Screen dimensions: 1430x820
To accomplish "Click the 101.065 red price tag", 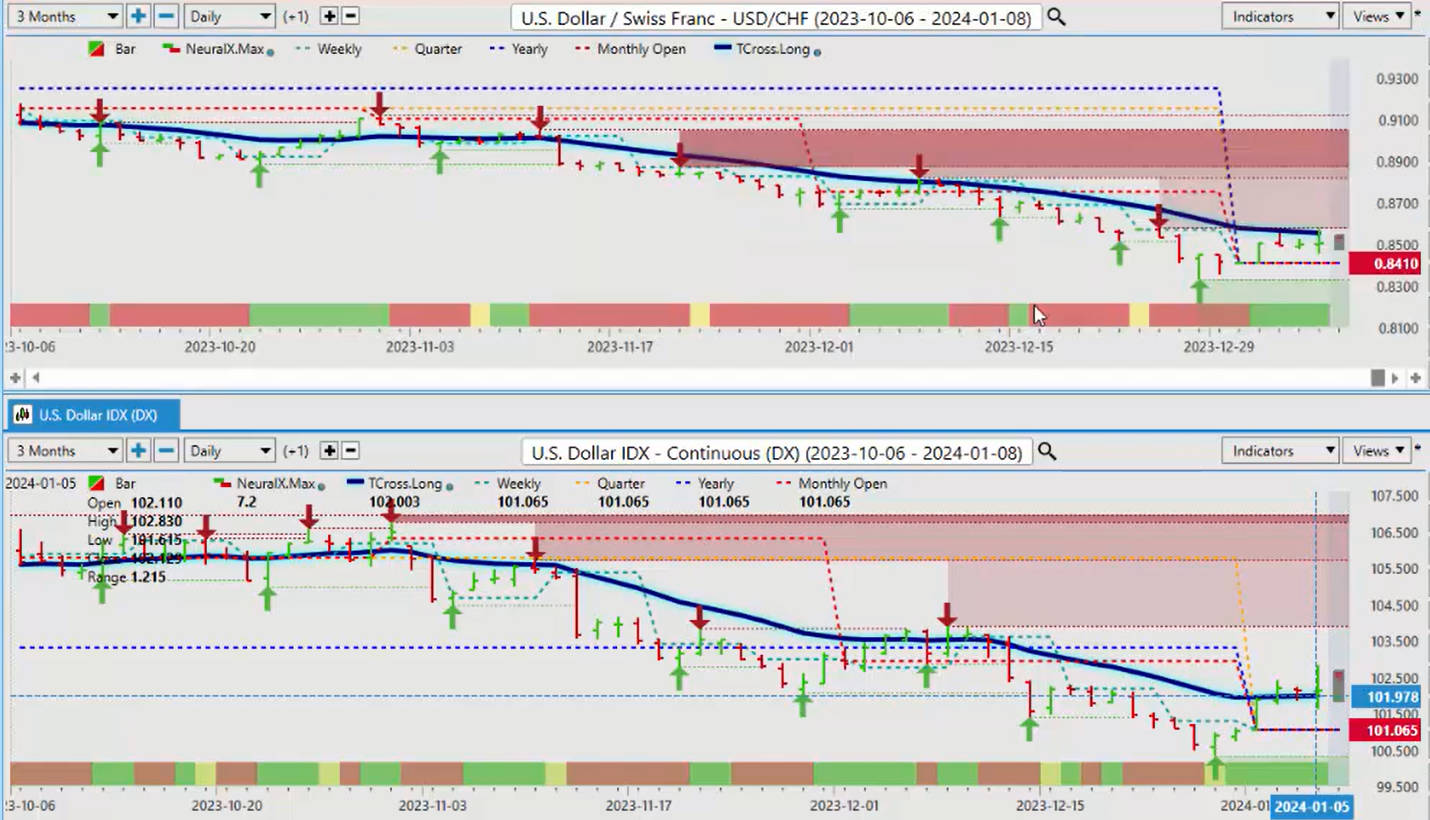I will [x=1386, y=731].
